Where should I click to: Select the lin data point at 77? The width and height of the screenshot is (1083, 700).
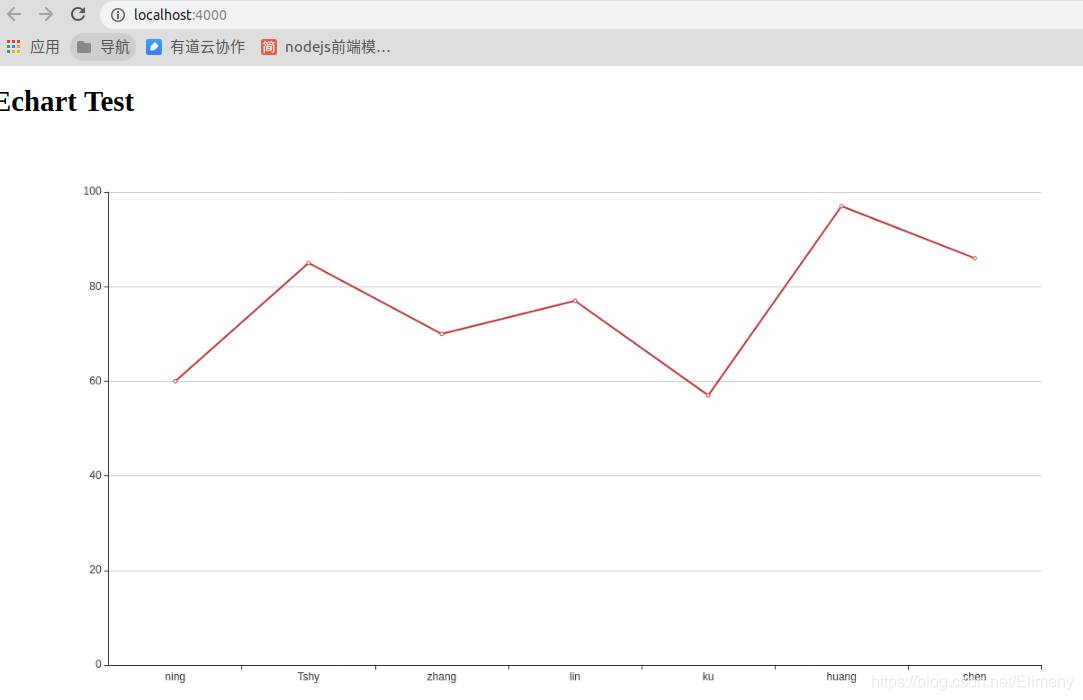coord(575,301)
